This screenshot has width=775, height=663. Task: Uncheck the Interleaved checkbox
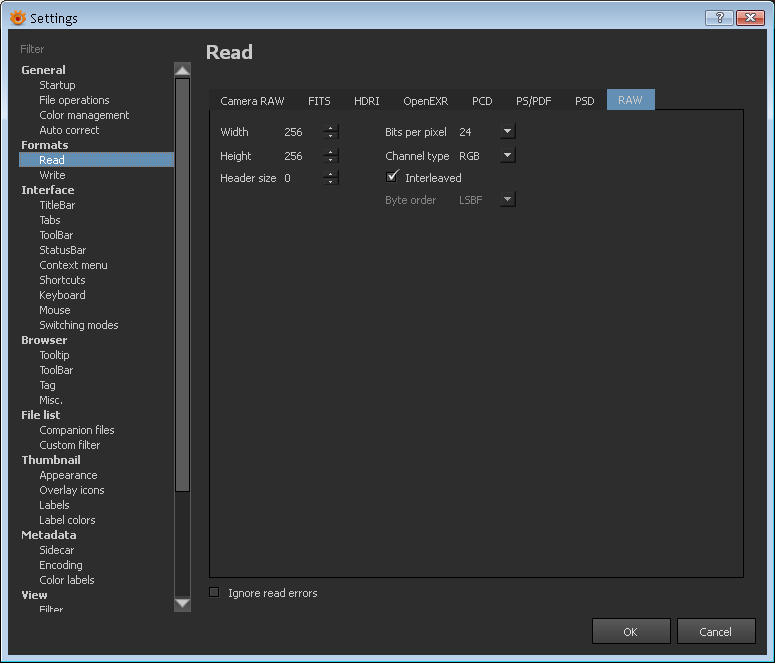pos(392,177)
